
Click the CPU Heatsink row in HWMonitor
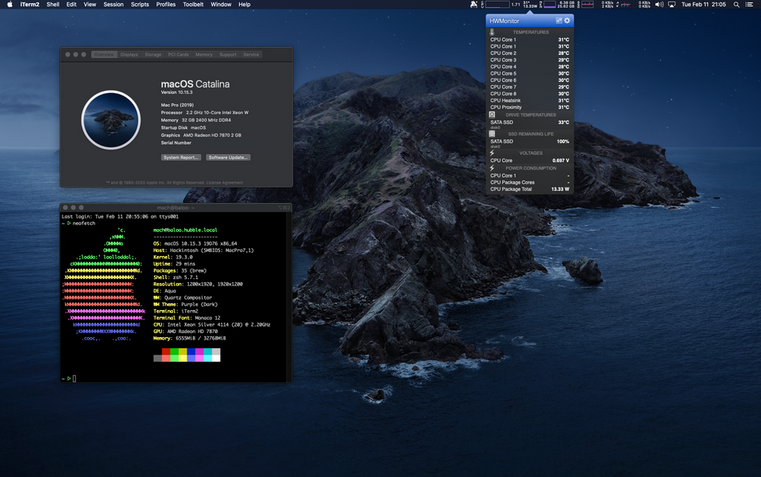coord(529,100)
